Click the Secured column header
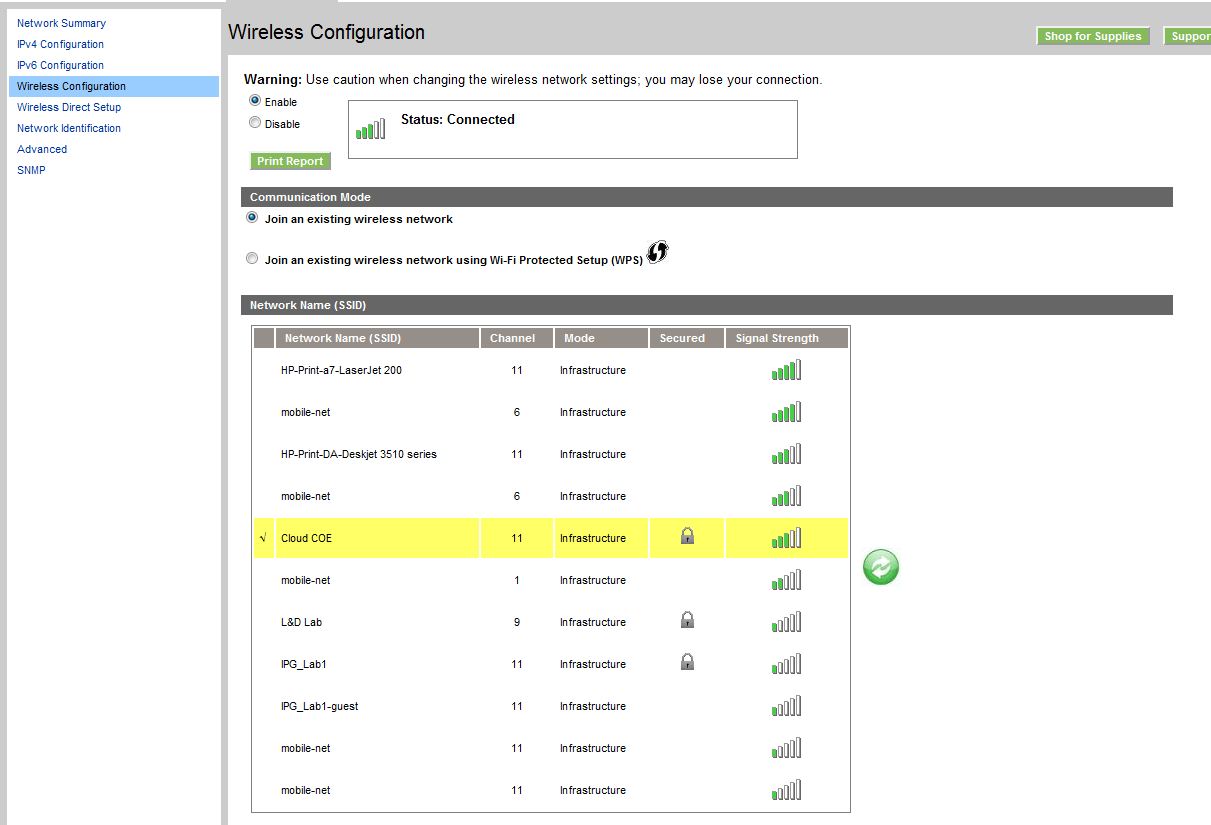The height and width of the screenshot is (825, 1211). click(x=687, y=338)
